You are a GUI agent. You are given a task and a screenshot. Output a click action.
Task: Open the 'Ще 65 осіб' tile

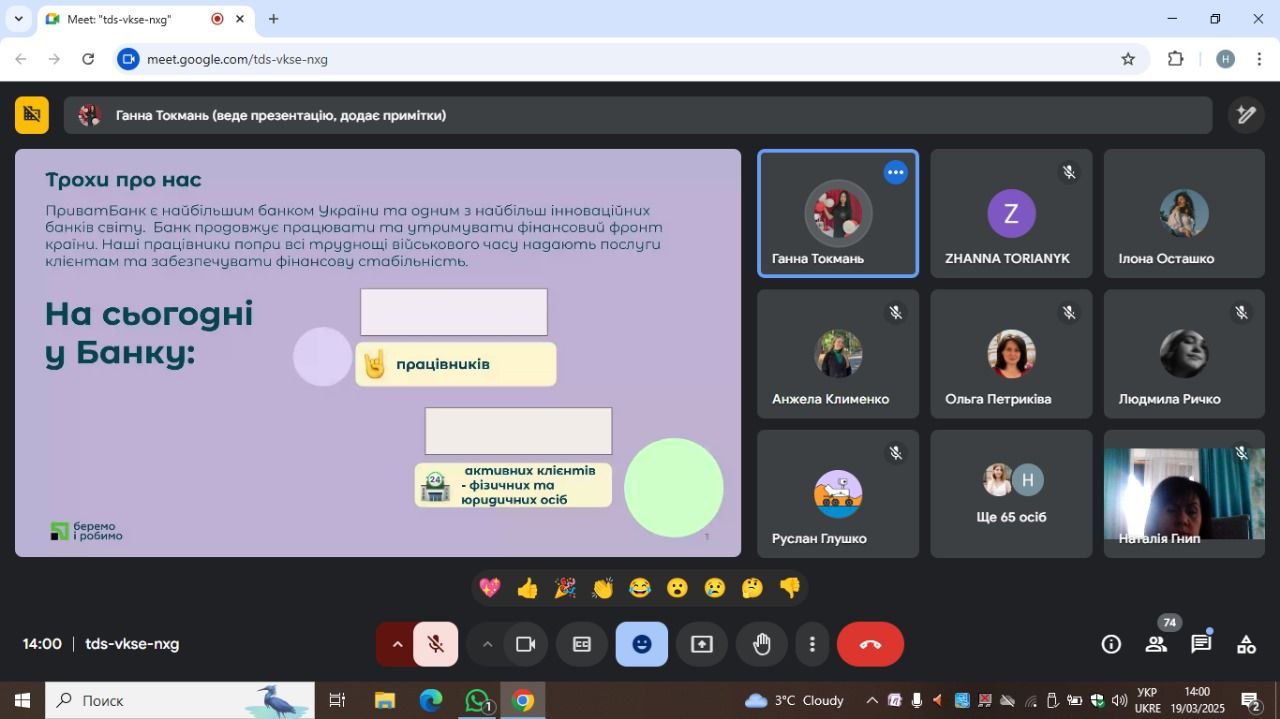click(1011, 494)
